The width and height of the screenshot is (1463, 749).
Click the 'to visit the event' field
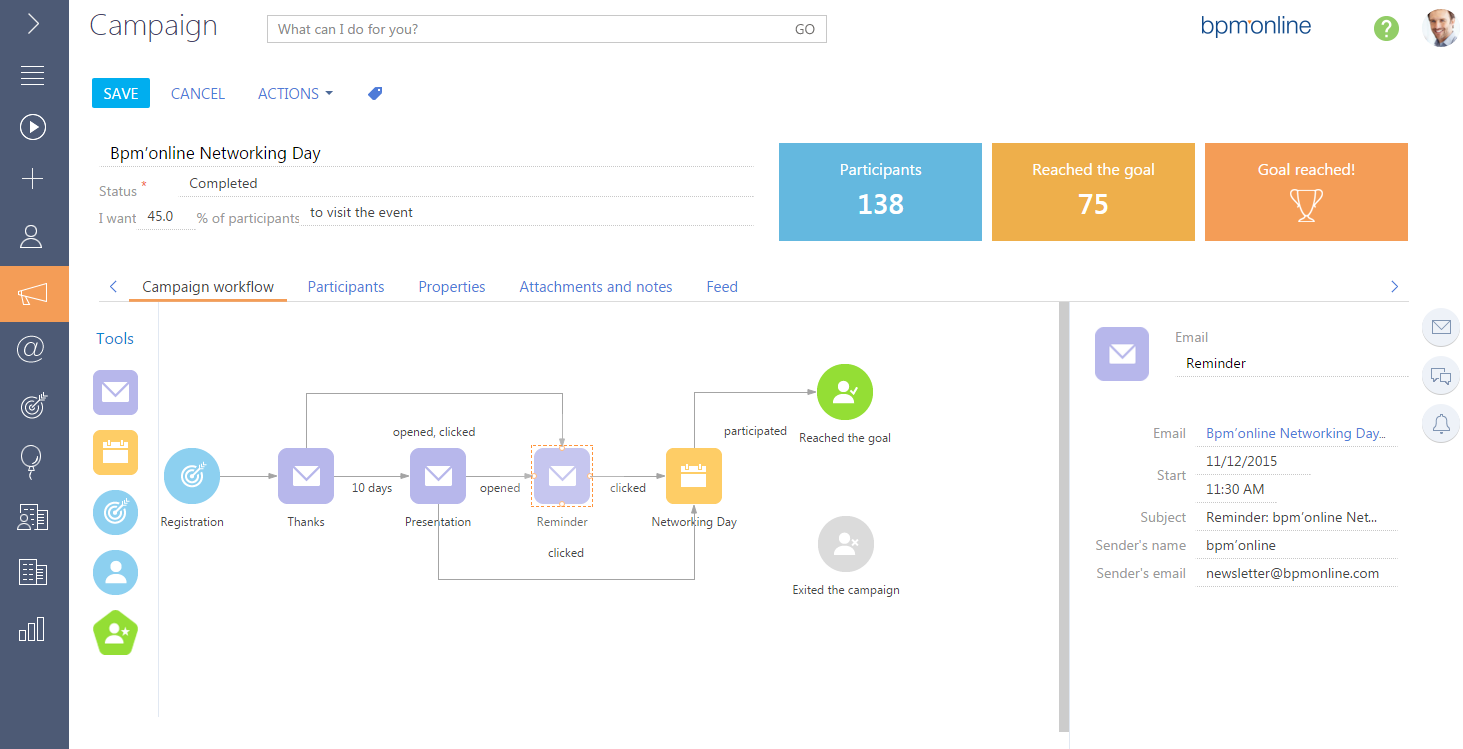click(526, 213)
